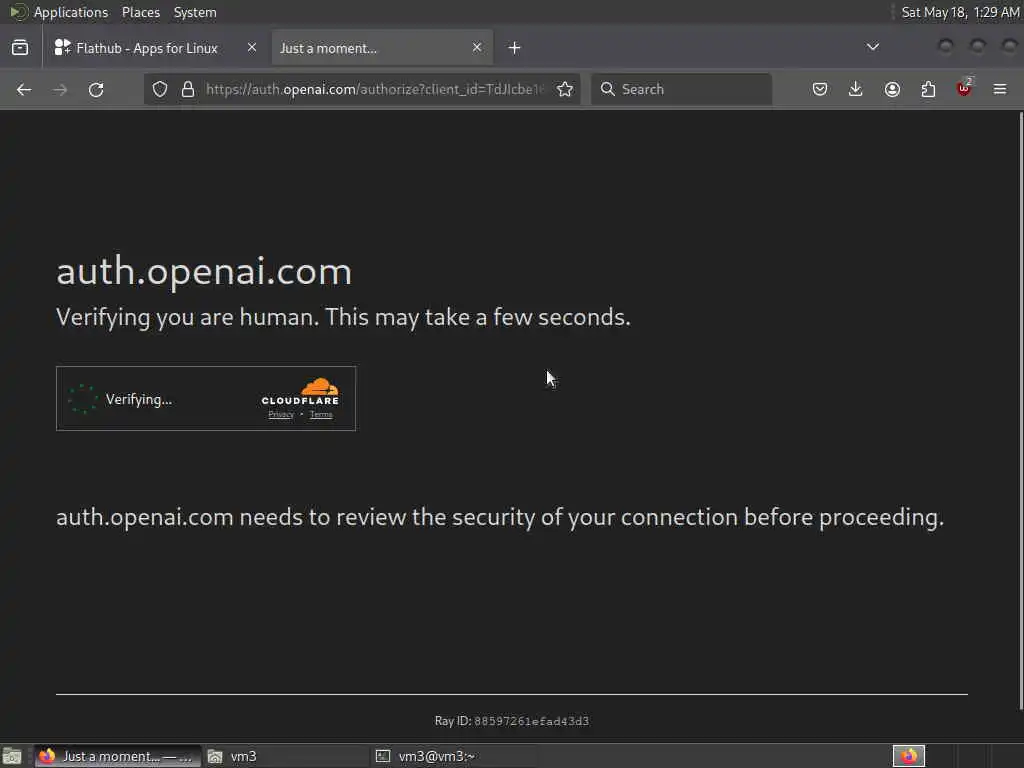
Task: Open the uBlock Origin extension icon
Action: [x=964, y=89]
